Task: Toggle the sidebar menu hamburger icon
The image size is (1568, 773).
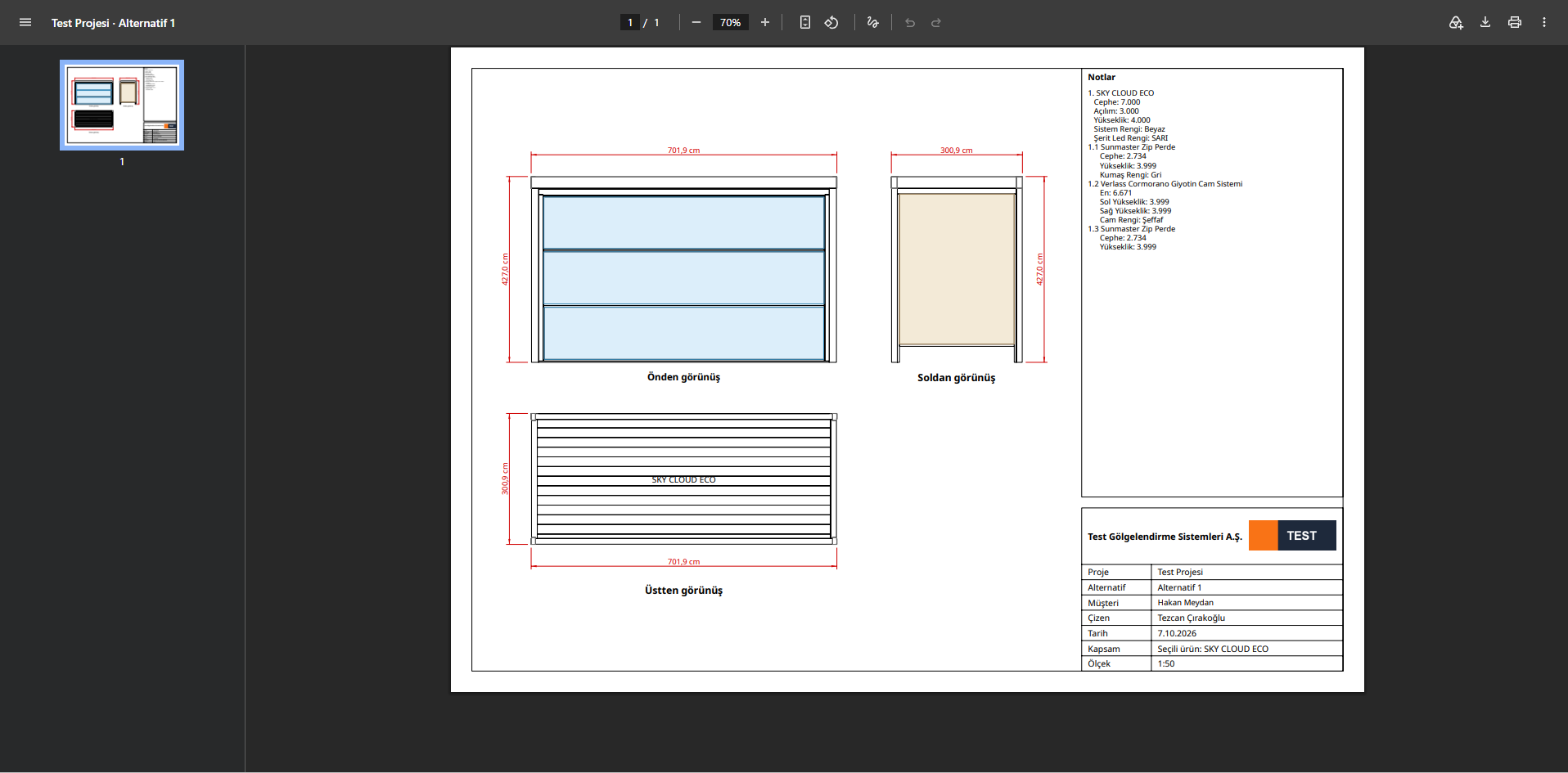Action: 25,23
